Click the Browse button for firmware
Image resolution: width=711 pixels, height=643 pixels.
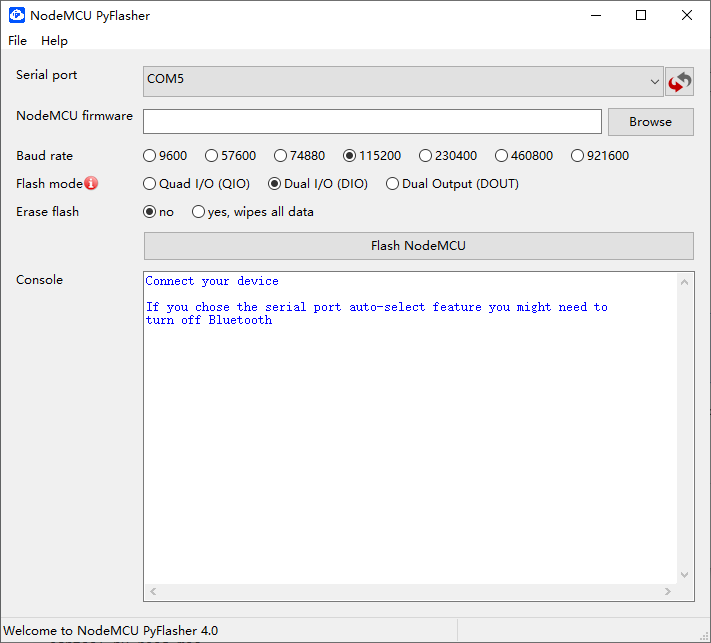click(x=651, y=122)
